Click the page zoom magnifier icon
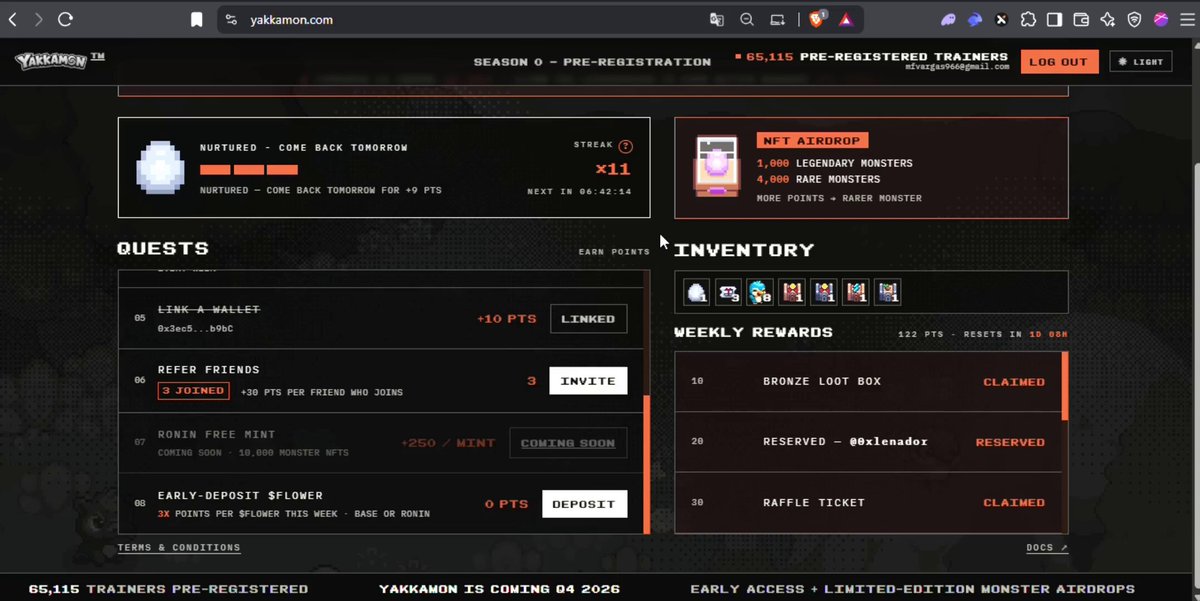 point(747,19)
